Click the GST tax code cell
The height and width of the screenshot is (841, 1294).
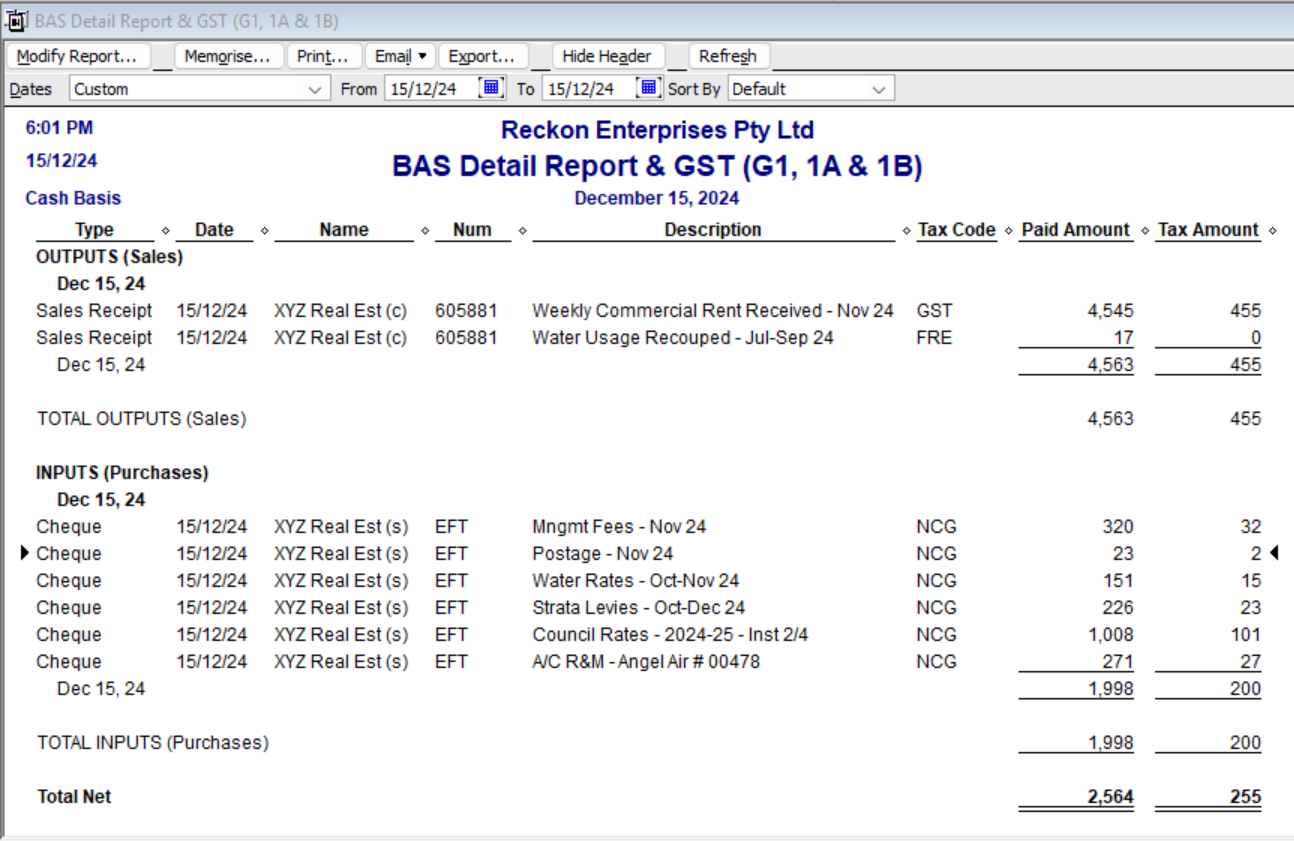pos(934,311)
